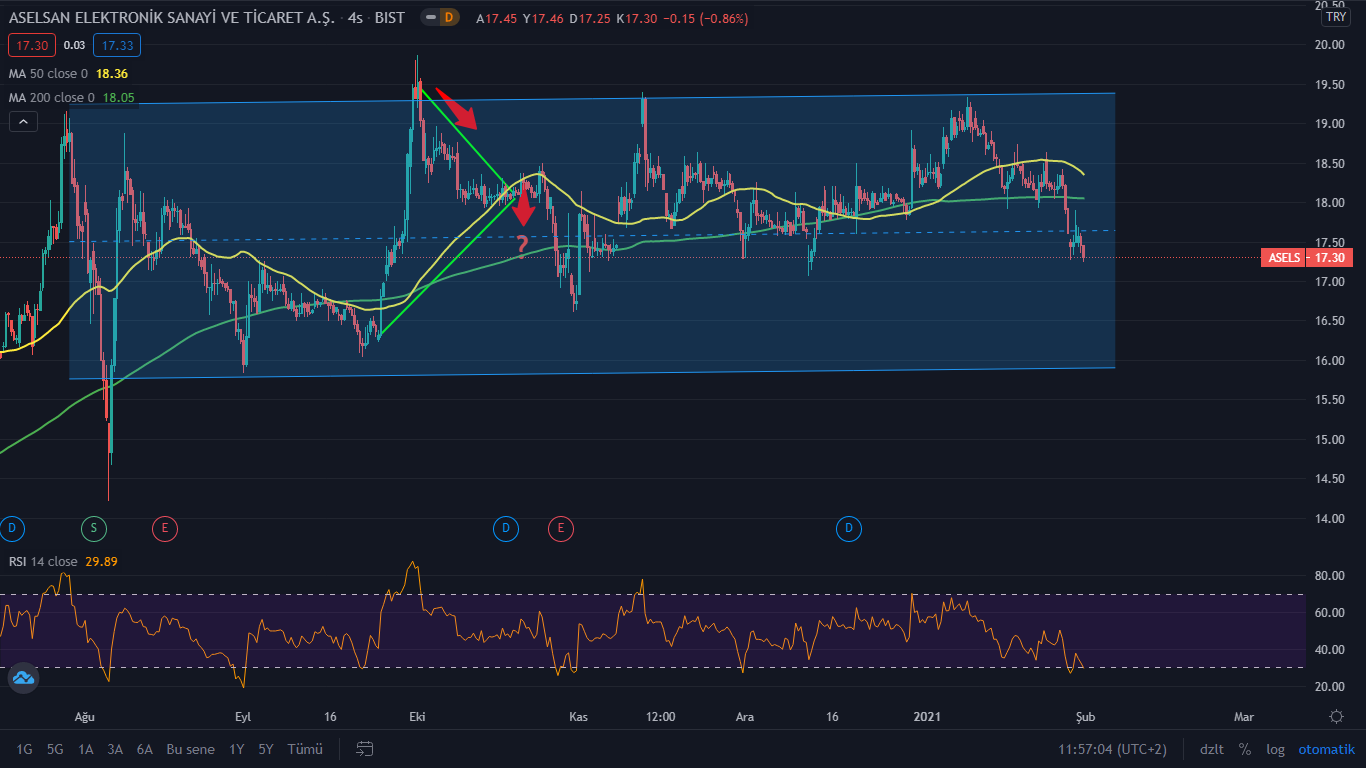The height and width of the screenshot is (768, 1366).
Task: Click the blue D marker near Ara
Action: point(848,527)
